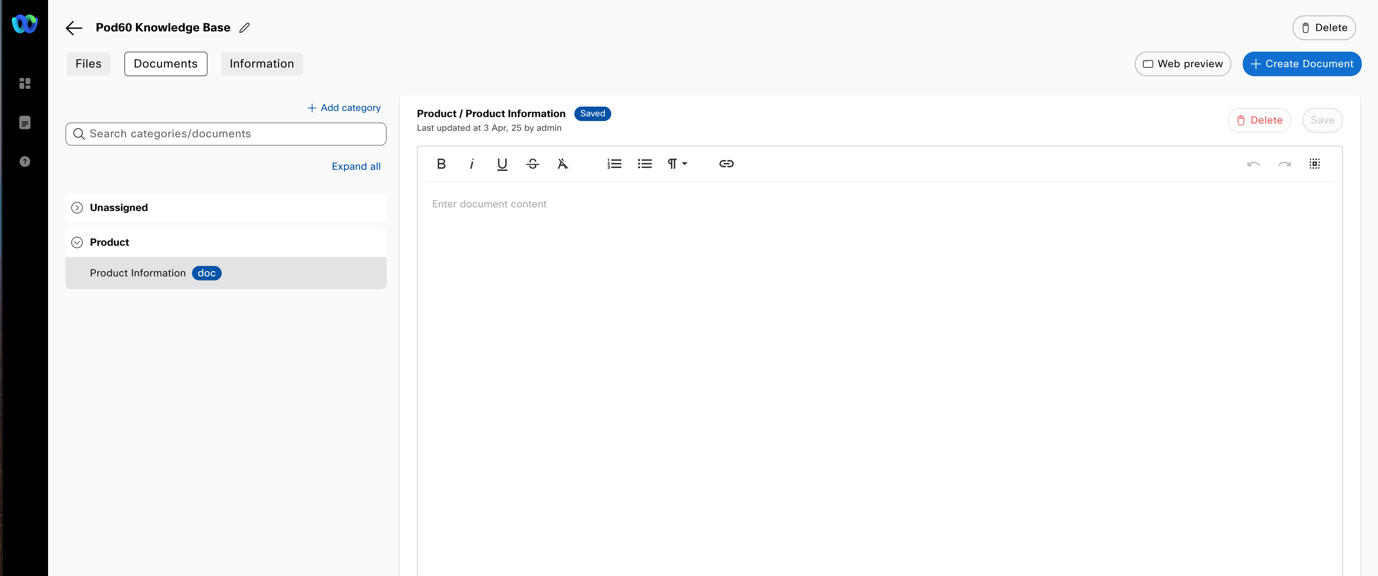
Task: Insert a bulleted list
Action: tap(645, 164)
